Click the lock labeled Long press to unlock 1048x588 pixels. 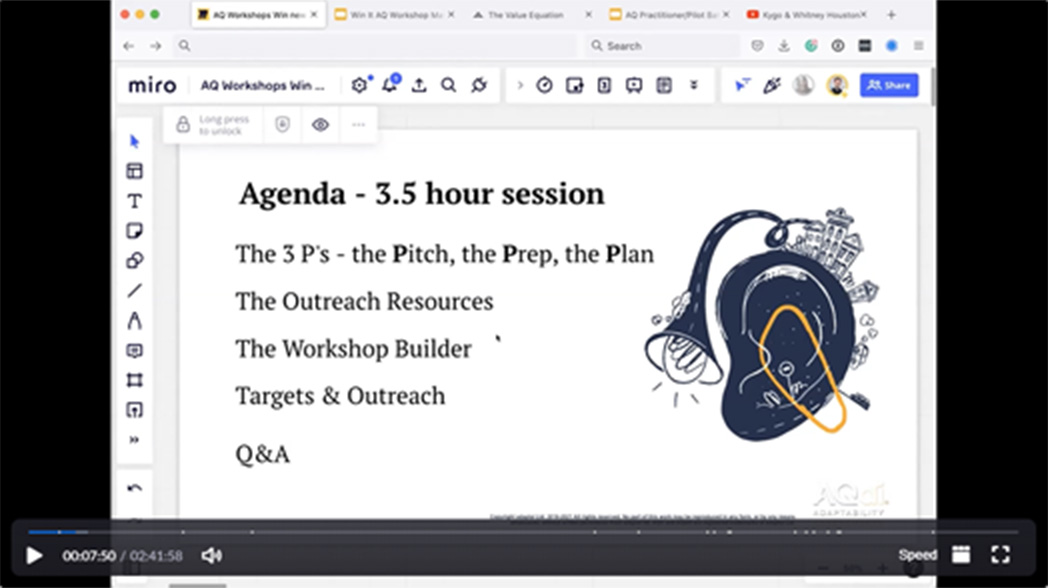point(184,124)
